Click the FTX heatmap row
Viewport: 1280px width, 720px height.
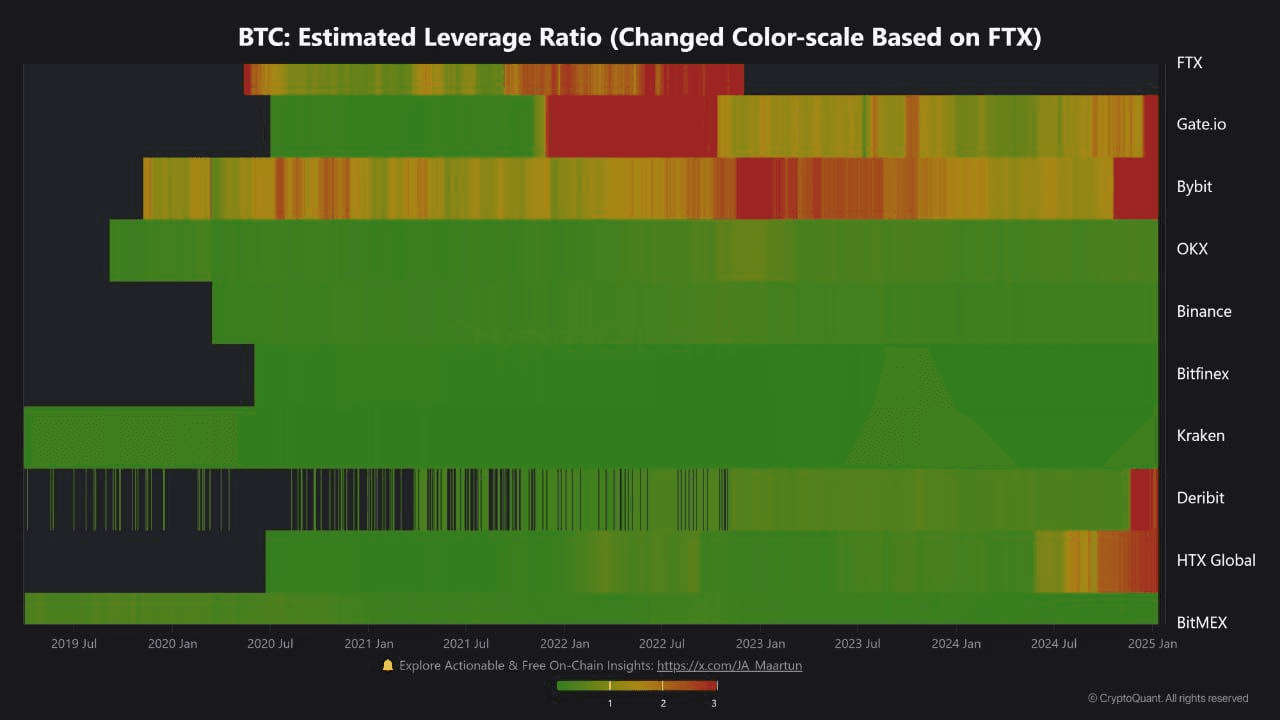[x=494, y=79]
